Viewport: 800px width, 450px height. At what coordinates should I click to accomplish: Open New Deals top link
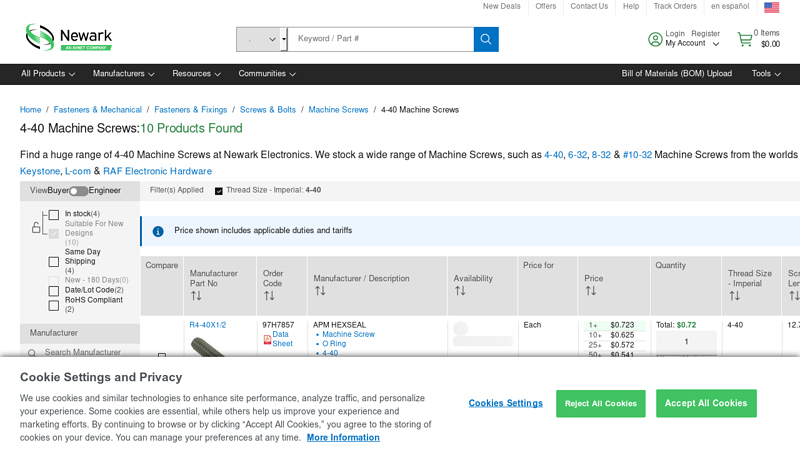point(501,6)
